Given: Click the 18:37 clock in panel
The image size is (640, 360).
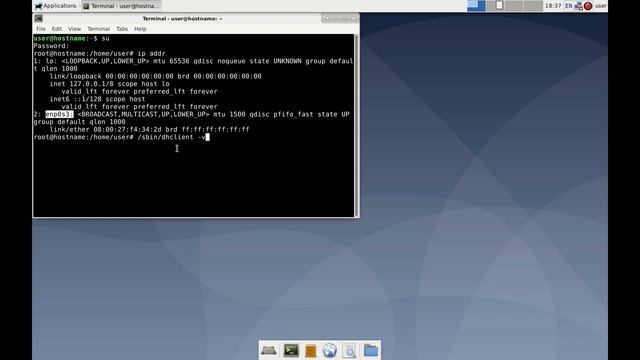Looking at the screenshot, I should (553, 6).
